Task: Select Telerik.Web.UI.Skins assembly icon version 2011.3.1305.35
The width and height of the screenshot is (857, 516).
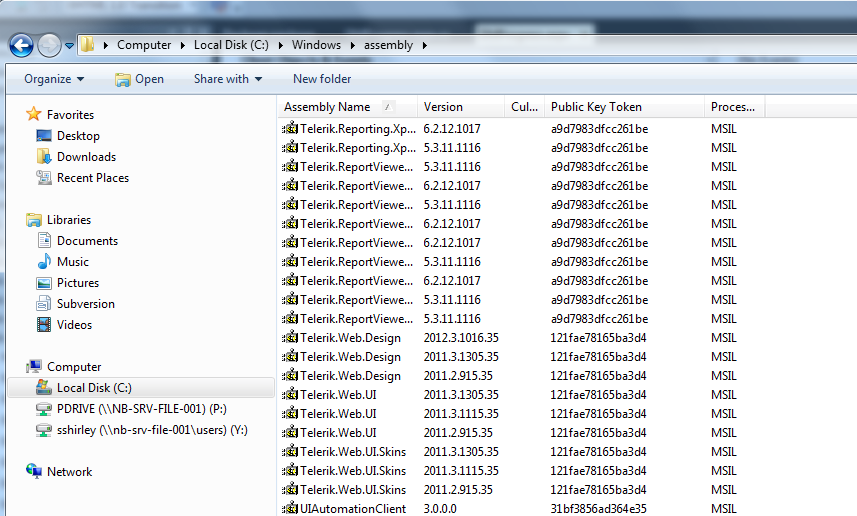Action: [290, 451]
